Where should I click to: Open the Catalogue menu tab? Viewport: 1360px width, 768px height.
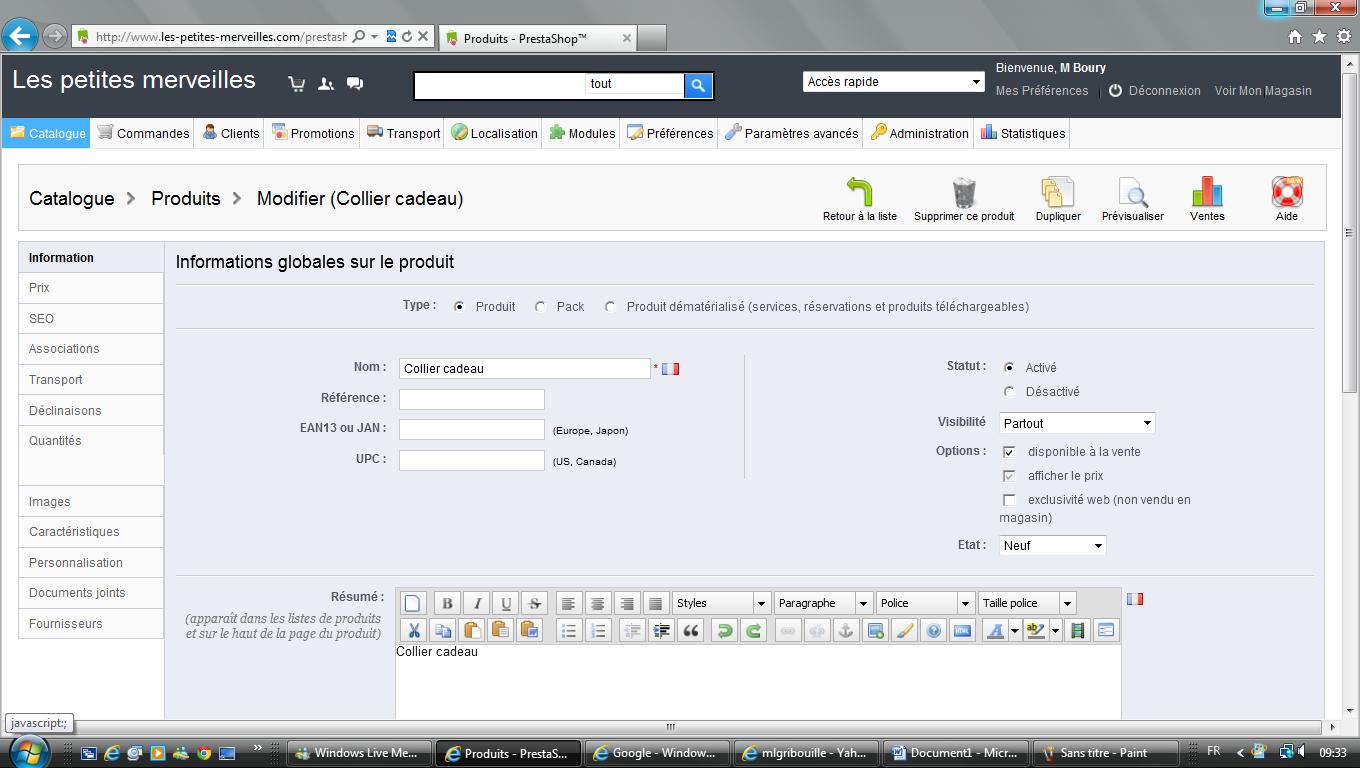click(x=47, y=133)
